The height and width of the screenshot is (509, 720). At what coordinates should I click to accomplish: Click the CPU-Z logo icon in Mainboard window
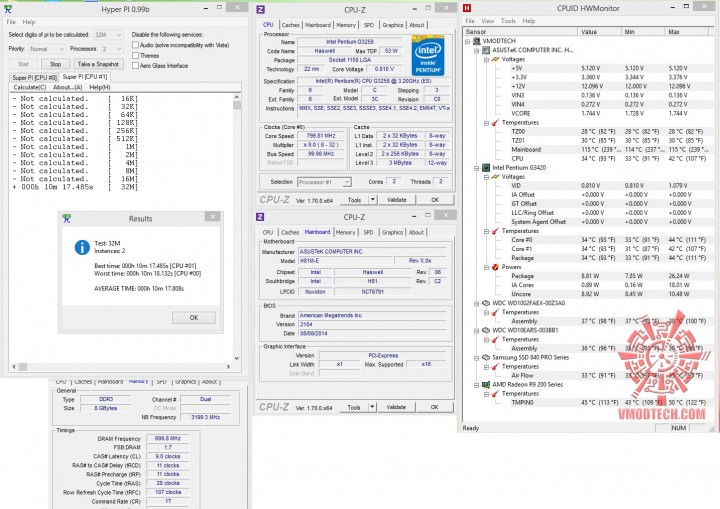click(x=260, y=216)
